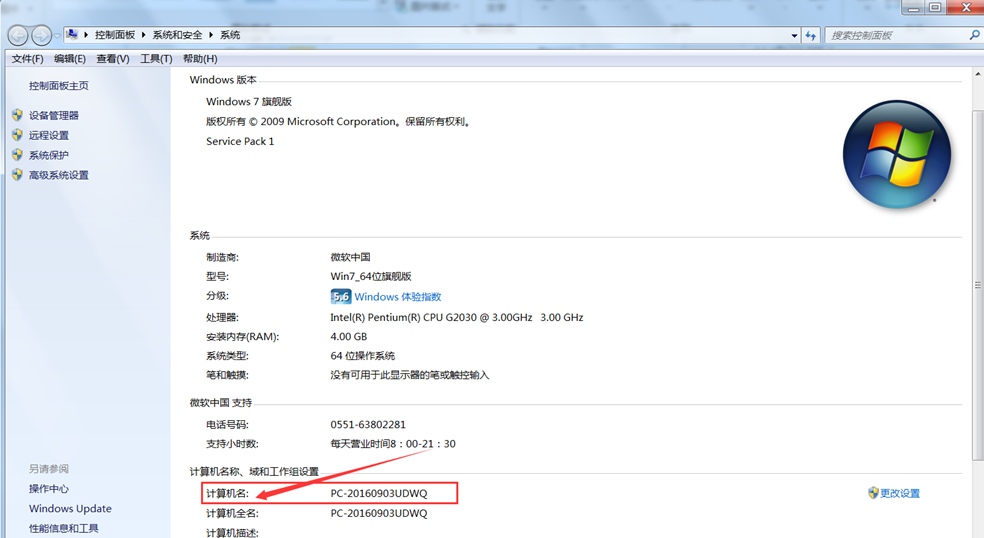
Task: Open 高级系统设置 link
Action: coord(58,175)
